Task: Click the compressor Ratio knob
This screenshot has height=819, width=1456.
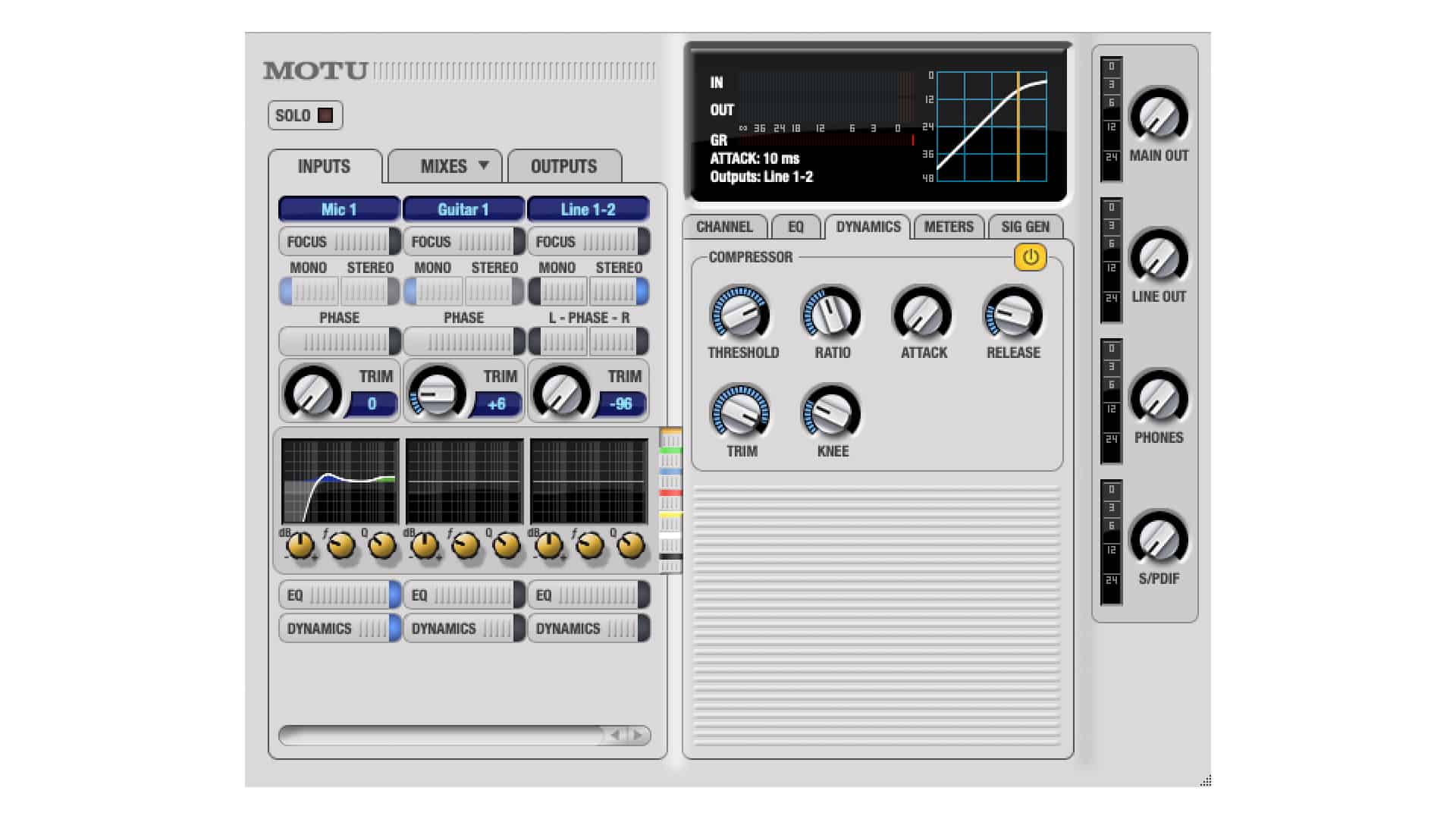Action: pyautogui.click(x=831, y=313)
